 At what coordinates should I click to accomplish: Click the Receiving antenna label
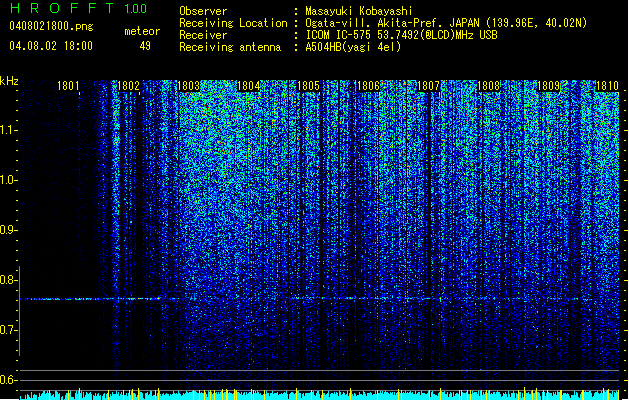point(230,47)
